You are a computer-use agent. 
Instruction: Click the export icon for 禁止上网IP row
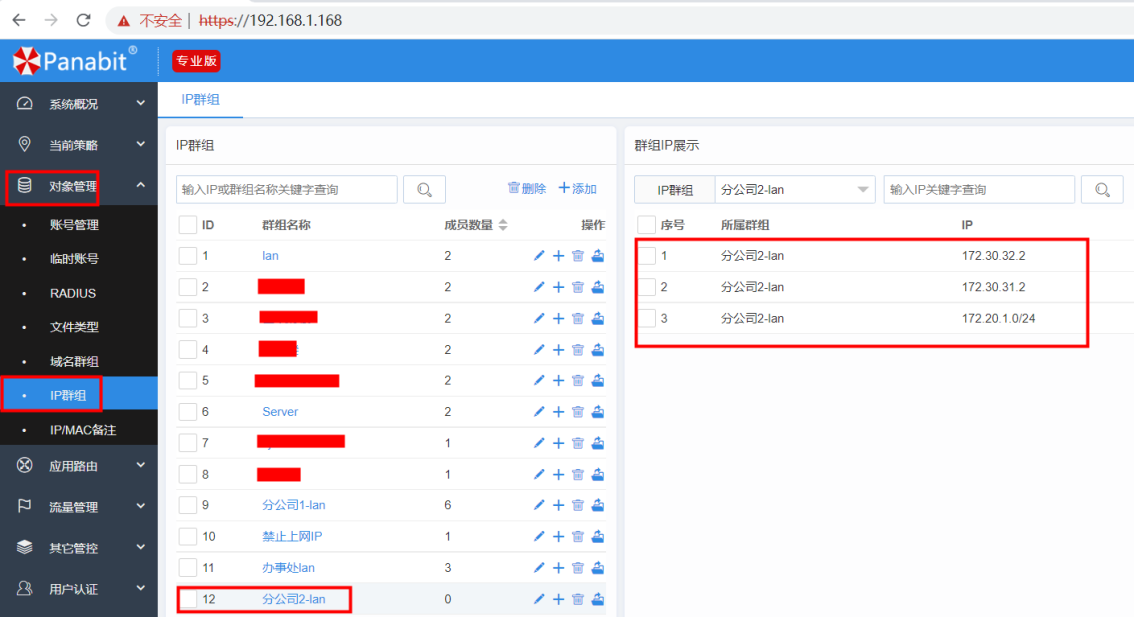(598, 536)
